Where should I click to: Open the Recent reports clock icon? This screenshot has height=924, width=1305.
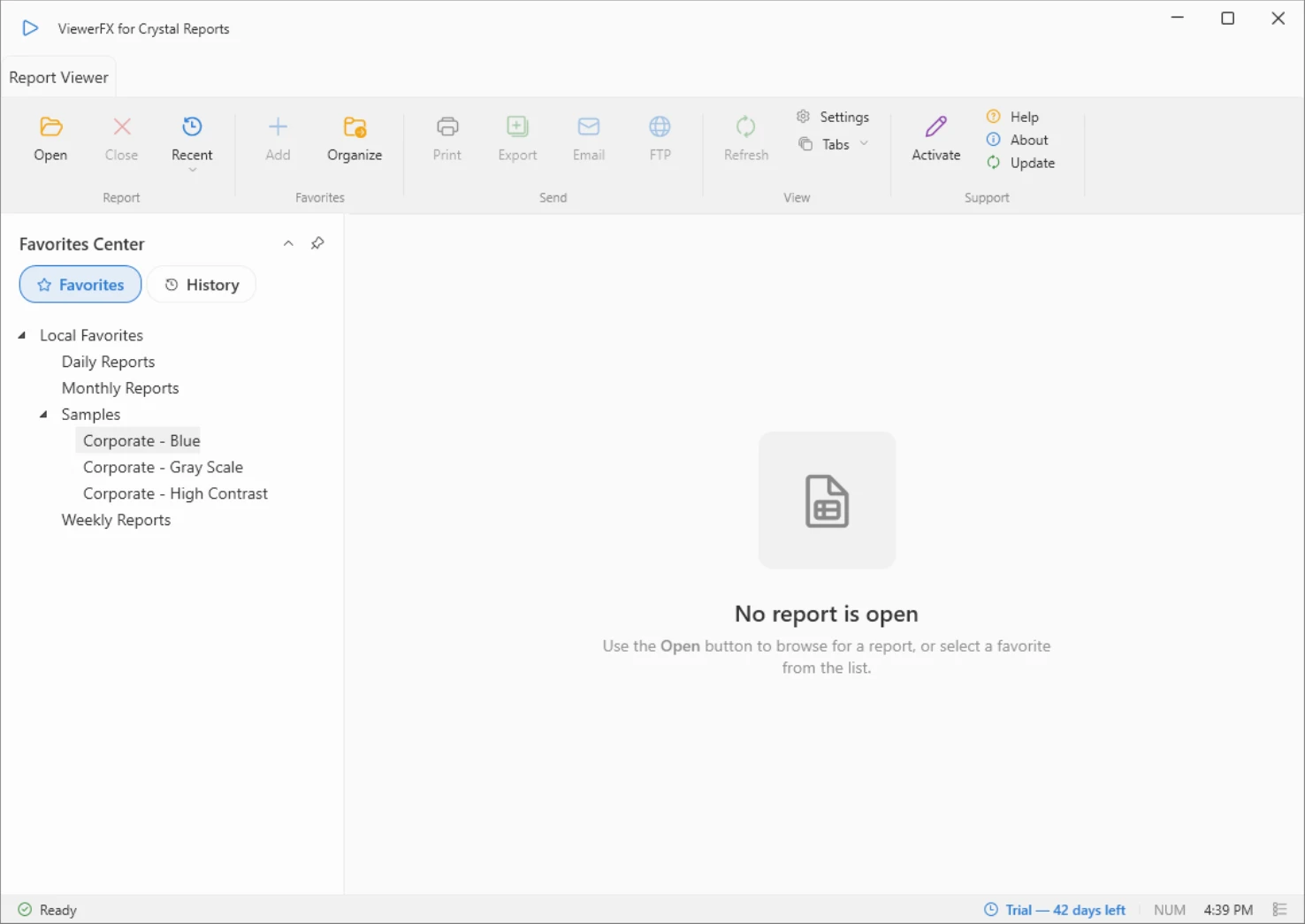pos(192,127)
